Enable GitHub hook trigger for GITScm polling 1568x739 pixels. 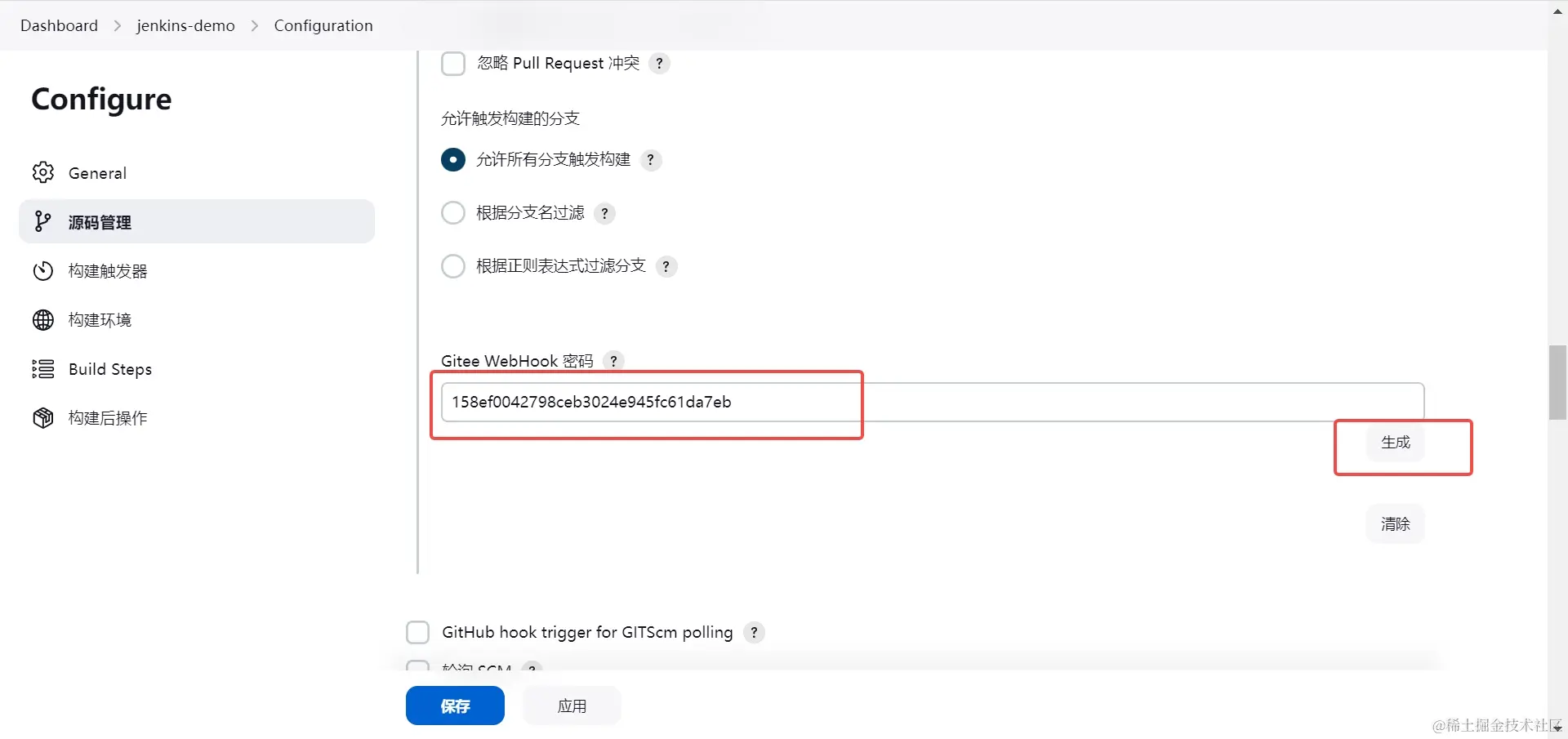pyautogui.click(x=417, y=631)
